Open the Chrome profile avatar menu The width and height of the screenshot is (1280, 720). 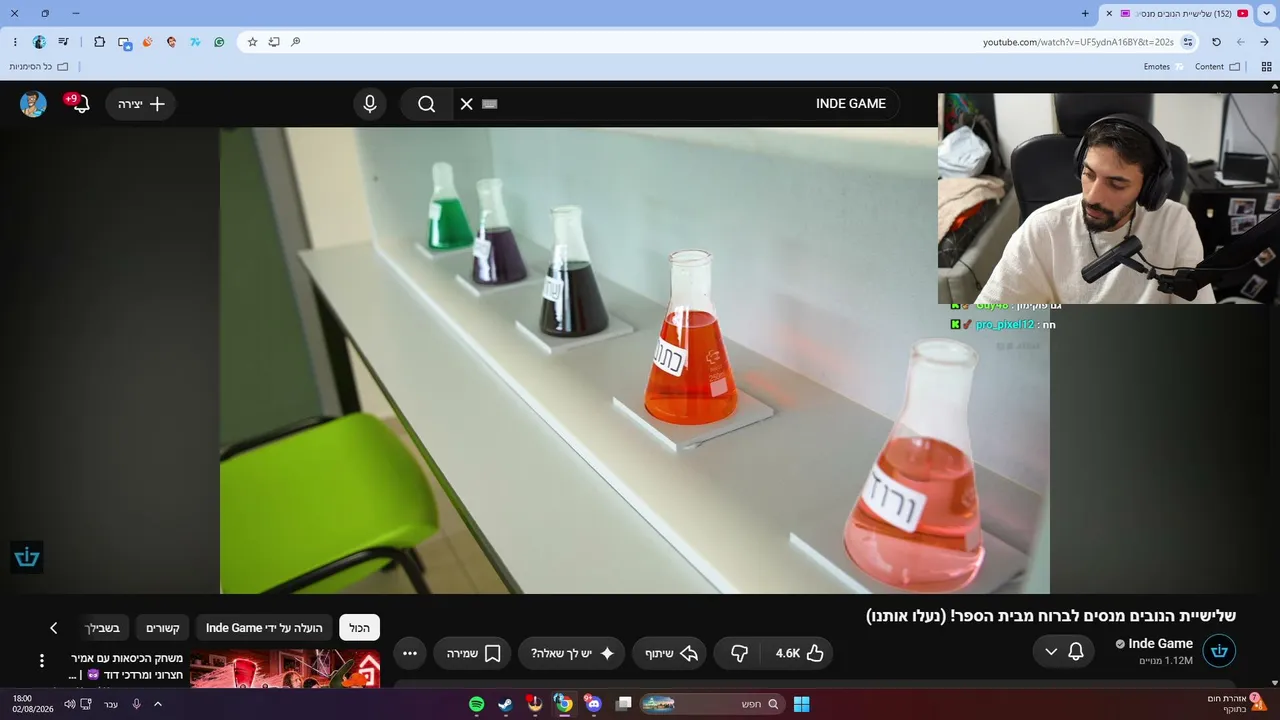(39, 42)
